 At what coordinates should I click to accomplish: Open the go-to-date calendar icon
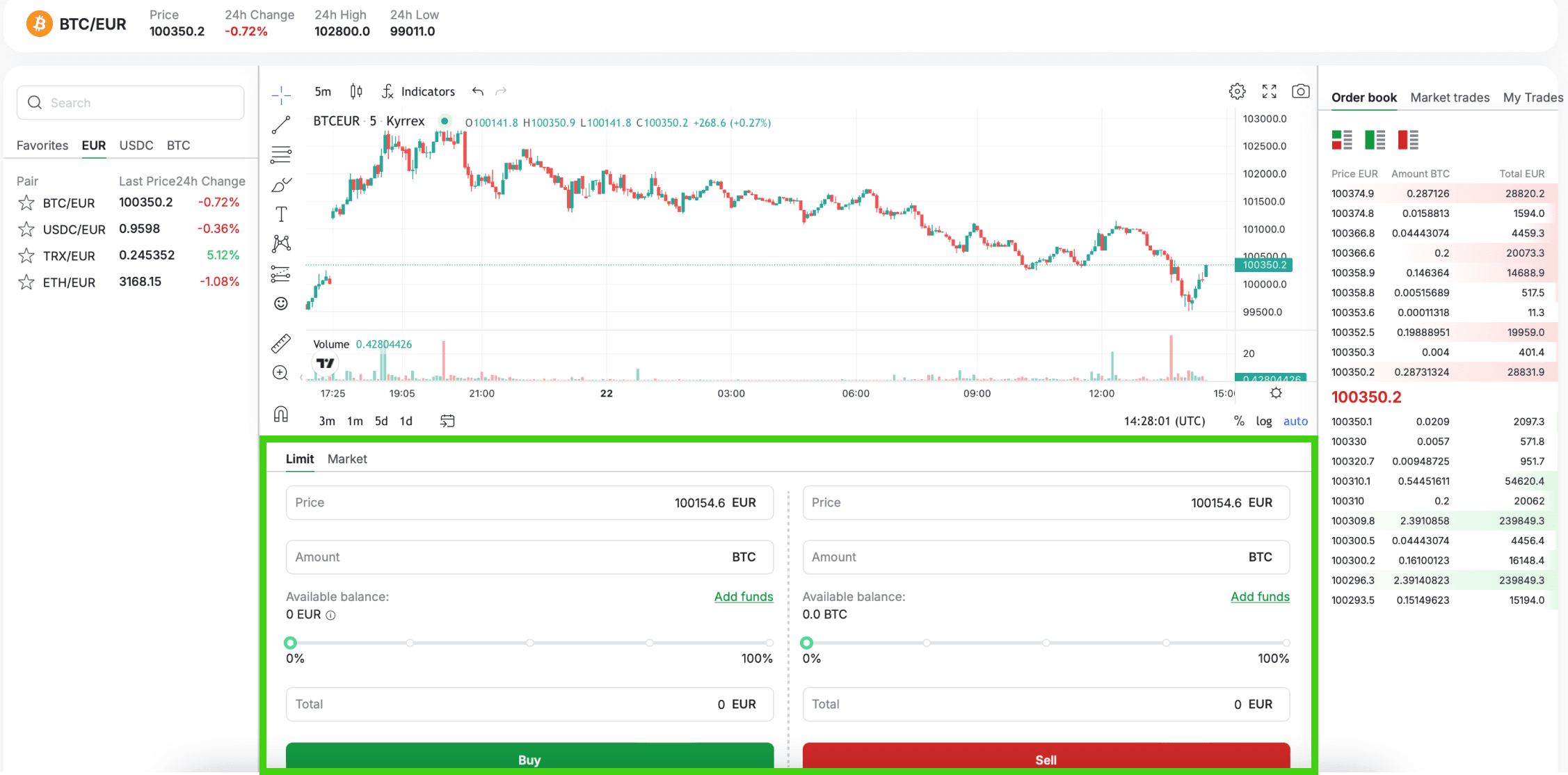pyautogui.click(x=447, y=421)
